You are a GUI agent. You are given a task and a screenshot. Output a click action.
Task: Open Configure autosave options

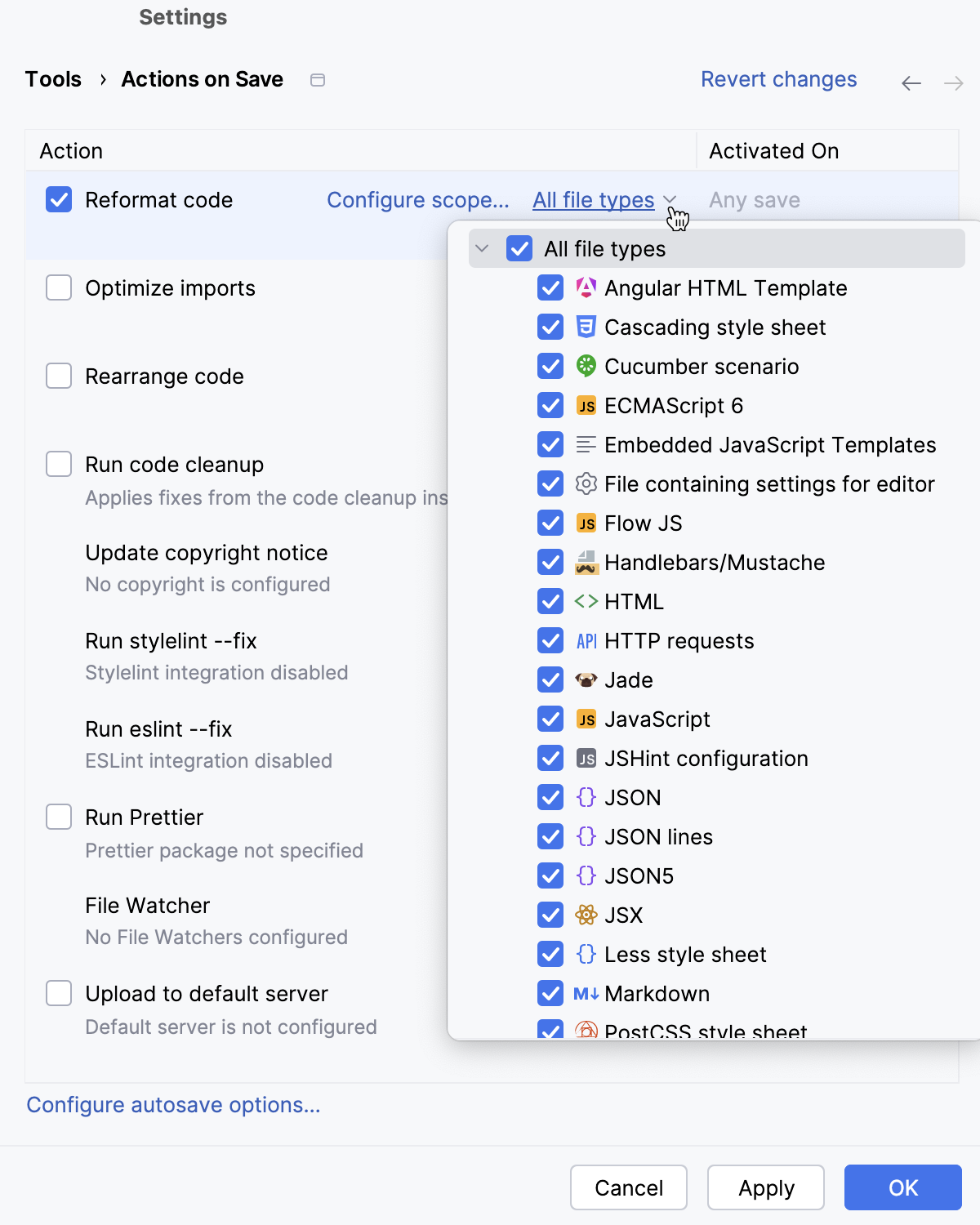tap(172, 1105)
